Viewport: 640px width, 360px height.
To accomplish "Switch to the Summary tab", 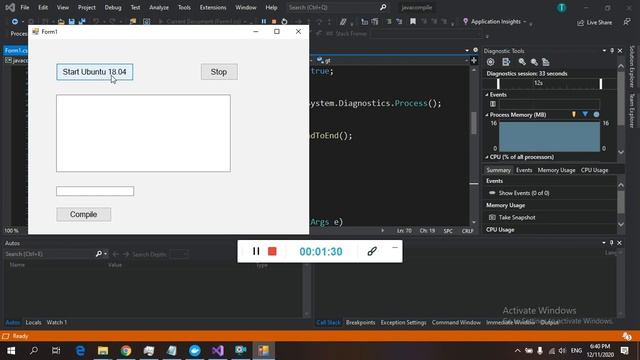I will tap(498, 170).
